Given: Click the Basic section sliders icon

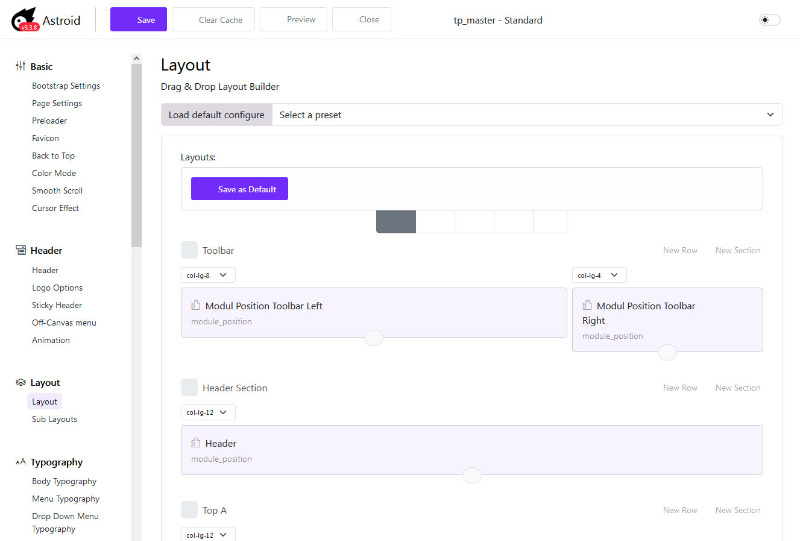Looking at the screenshot, I should pos(20,67).
